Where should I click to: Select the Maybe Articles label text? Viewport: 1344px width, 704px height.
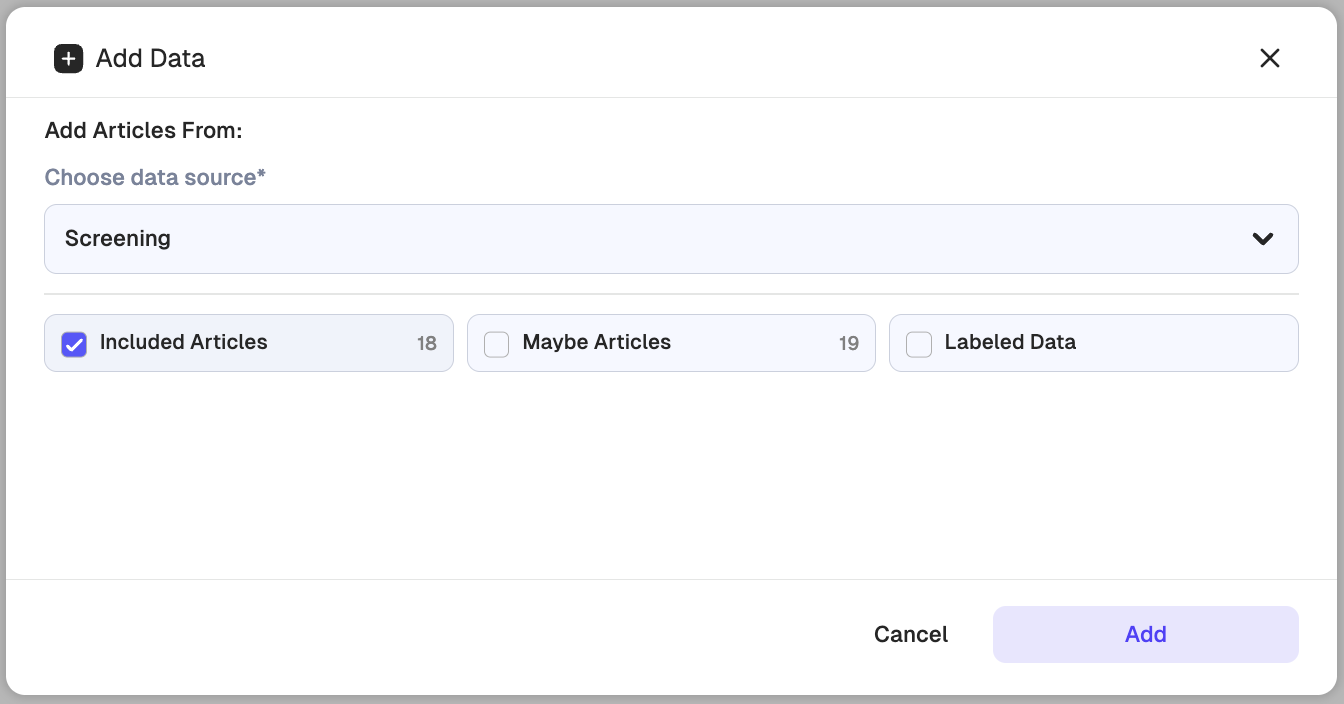click(596, 342)
